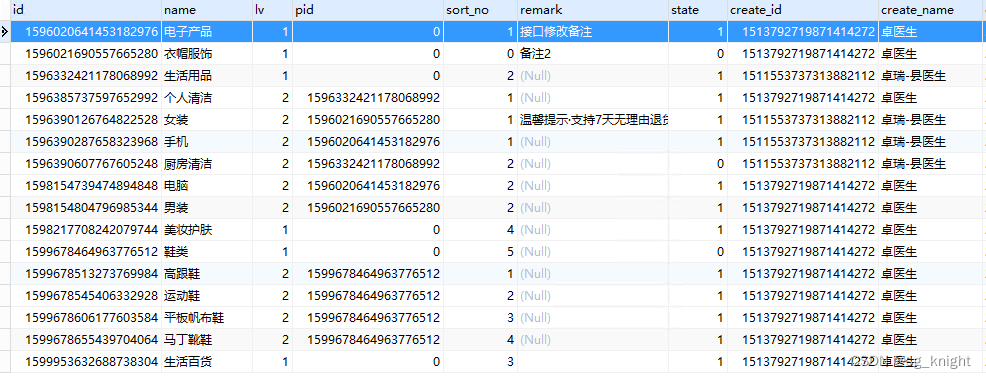The height and width of the screenshot is (378, 986).
Task: Select the pid cell in the 高跟鞋 row
Action: (x=368, y=274)
